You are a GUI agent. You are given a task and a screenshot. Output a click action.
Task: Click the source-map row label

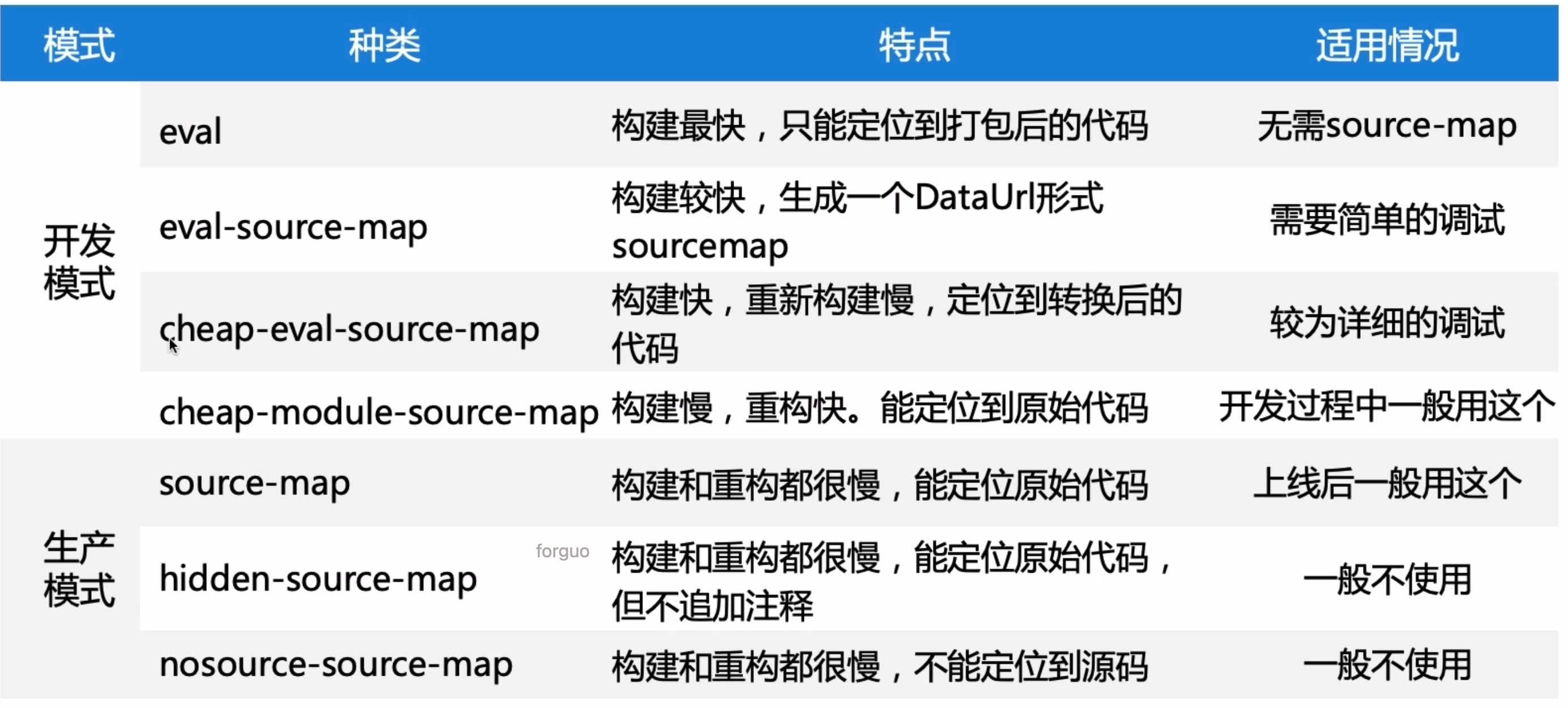[254, 483]
